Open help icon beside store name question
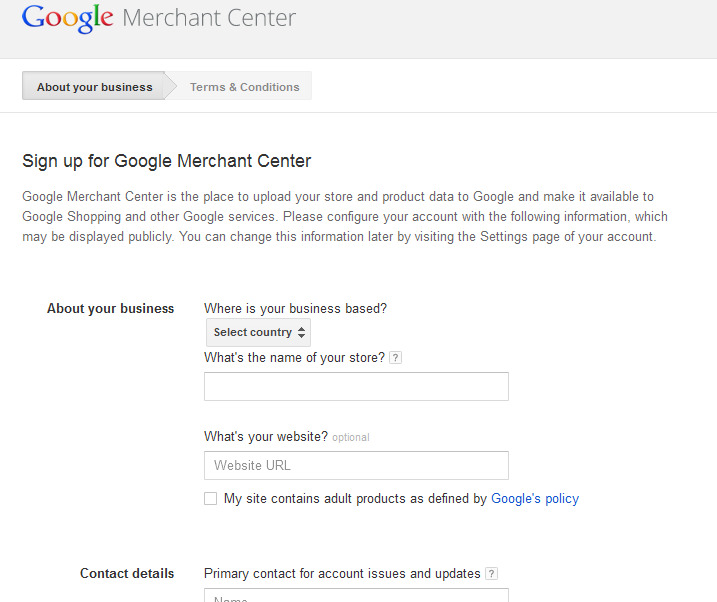Viewport: 717px width, 602px height. (x=396, y=358)
